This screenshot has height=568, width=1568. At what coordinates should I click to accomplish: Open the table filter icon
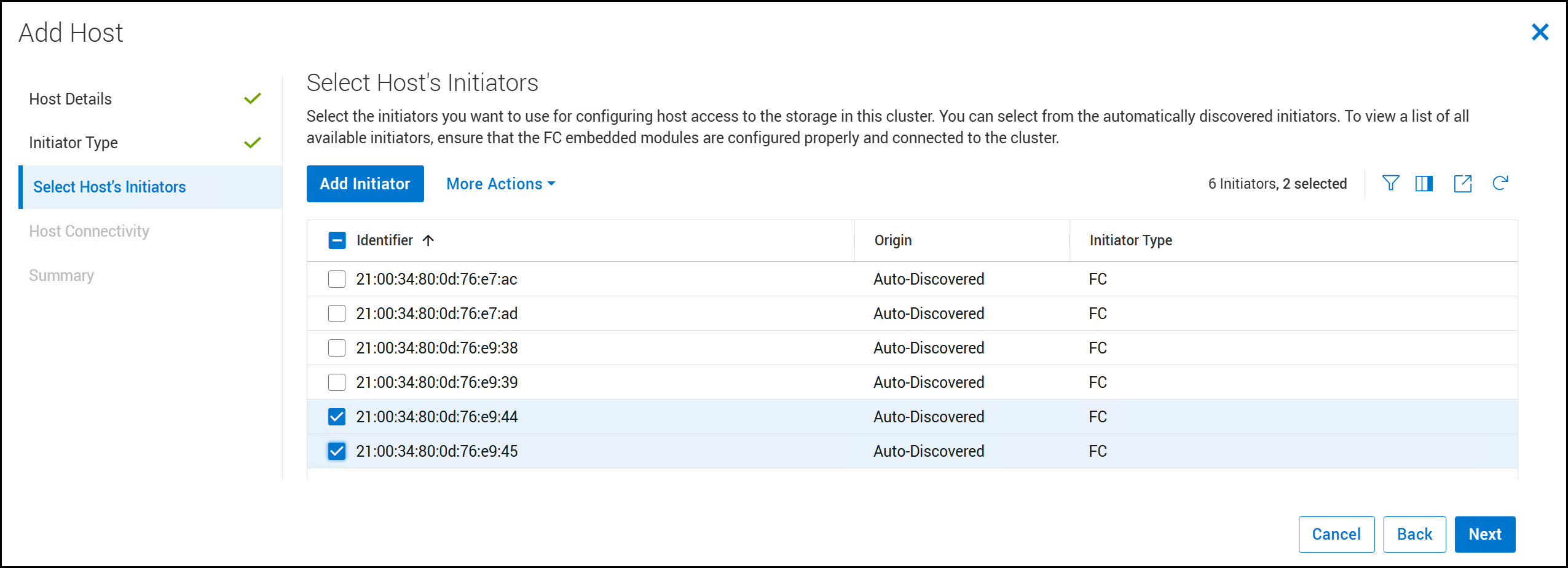pos(1390,183)
